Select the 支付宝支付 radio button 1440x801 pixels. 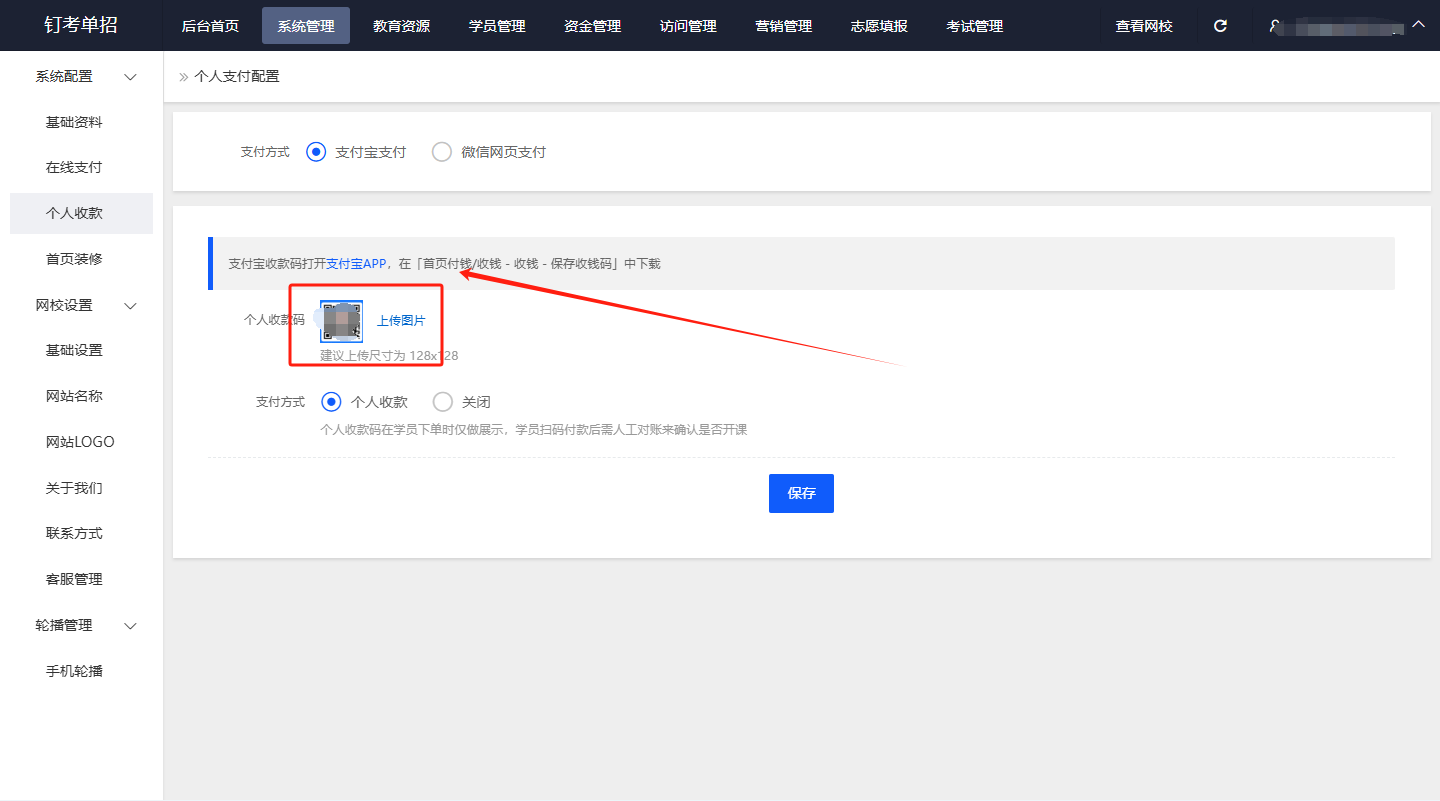(x=316, y=152)
